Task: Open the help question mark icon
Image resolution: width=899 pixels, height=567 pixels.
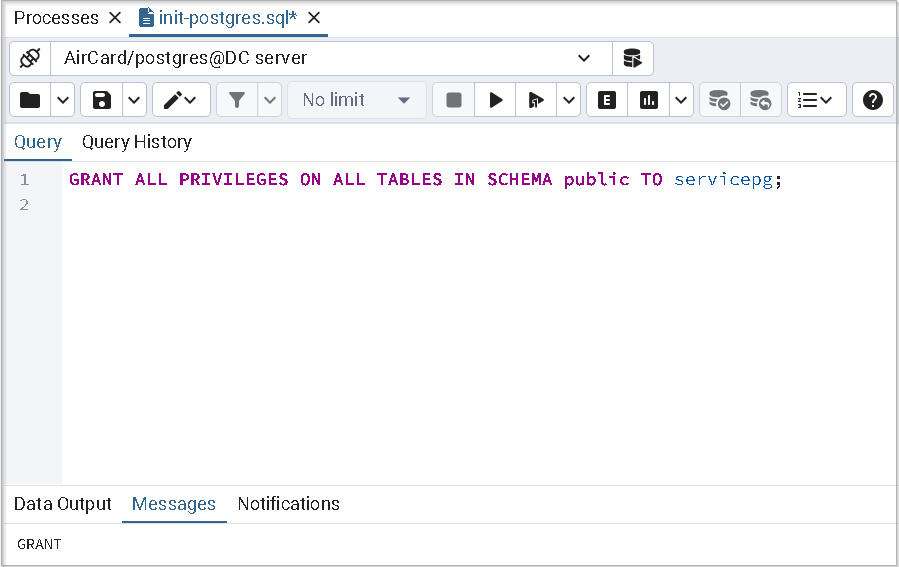Action: click(x=872, y=100)
